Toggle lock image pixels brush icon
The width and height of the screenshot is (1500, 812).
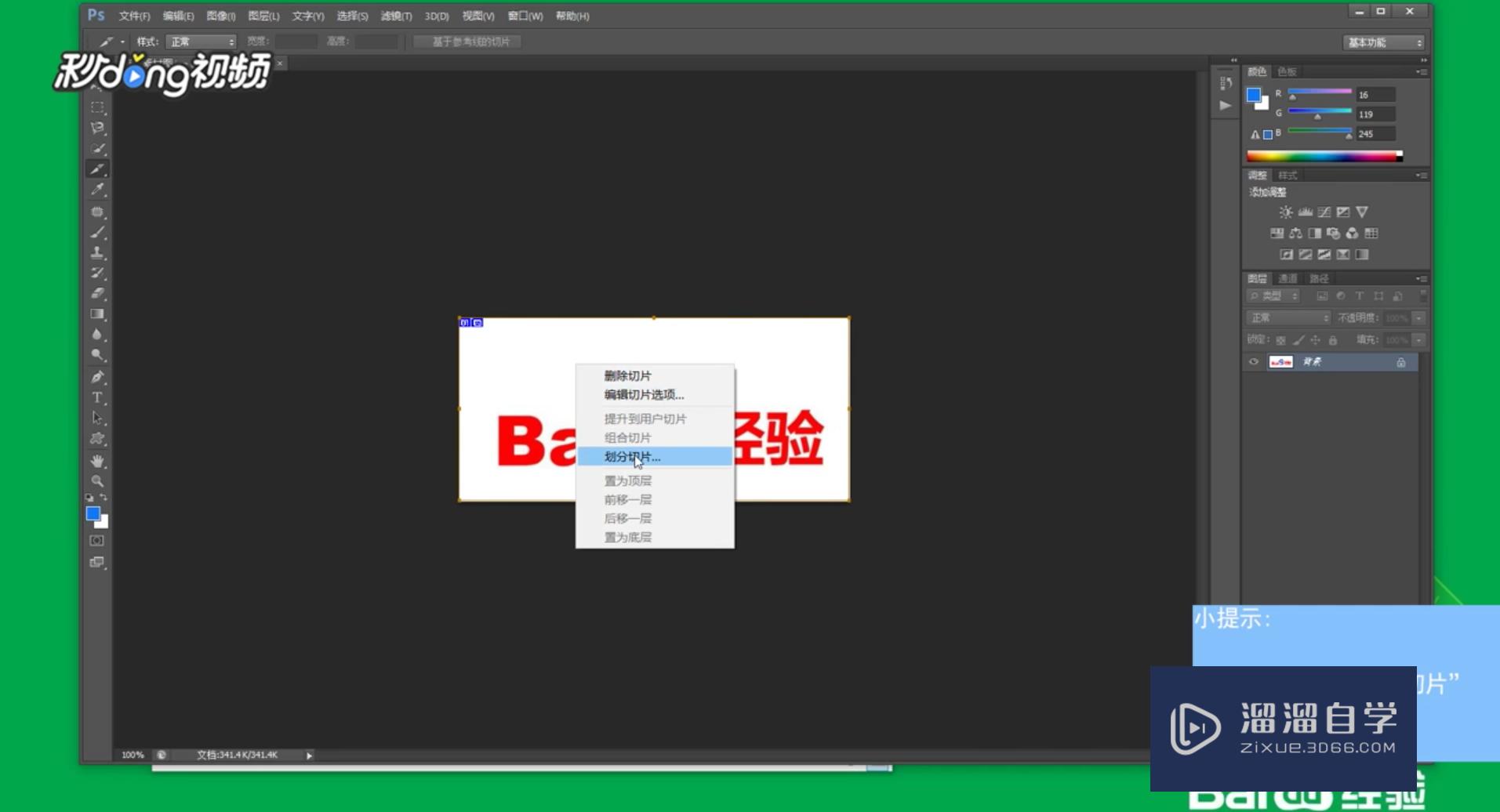click(1298, 340)
